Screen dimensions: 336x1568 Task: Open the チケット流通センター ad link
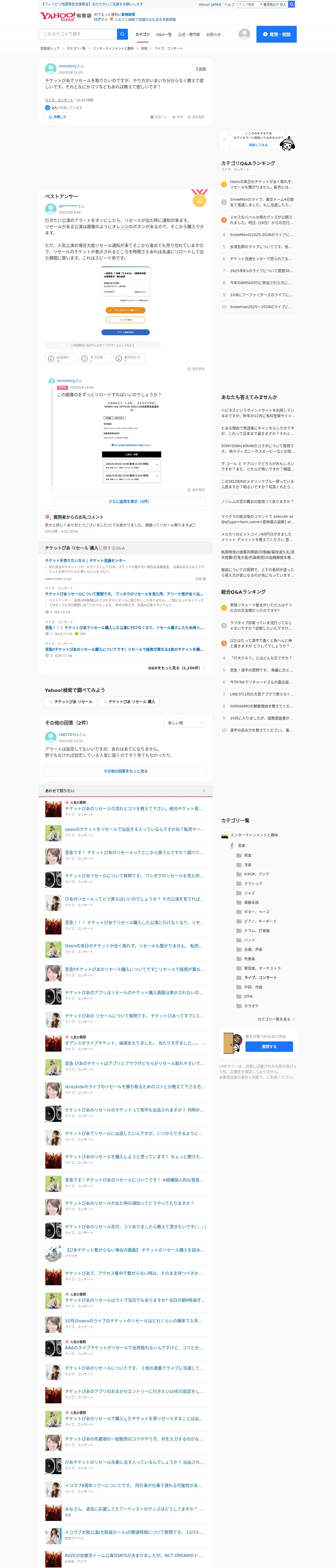85,561
